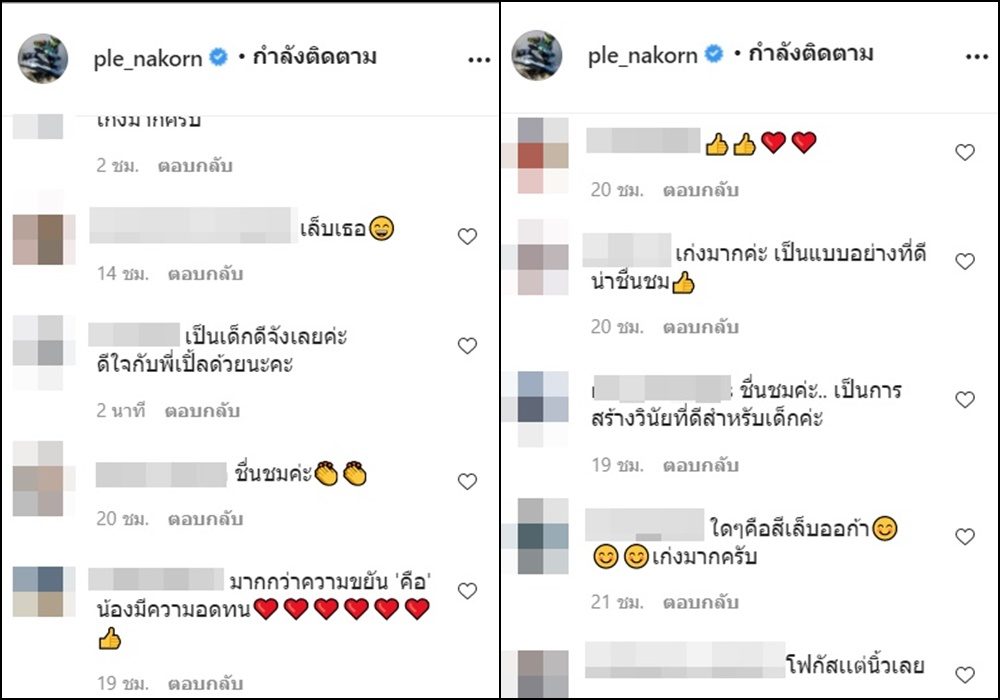Like the โฟกัสแต่นิ้วเลย comment
This screenshot has height=700, width=1000.
pyautogui.click(x=965, y=674)
